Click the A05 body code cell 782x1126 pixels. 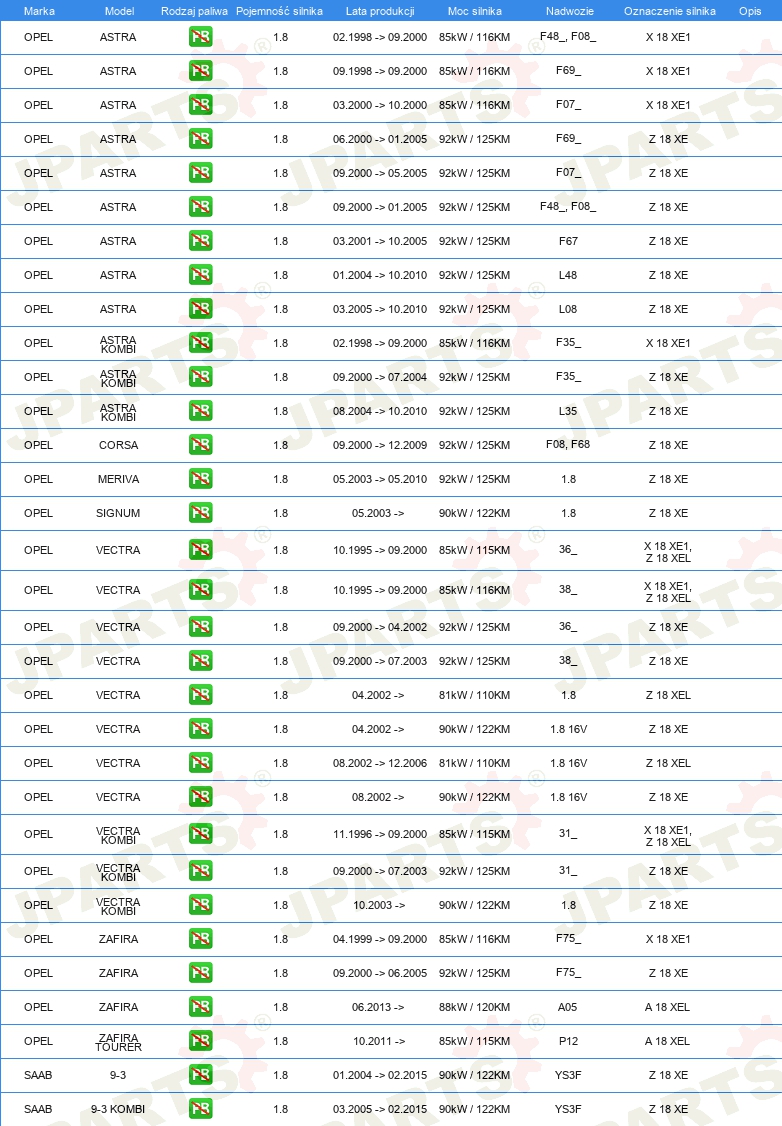(567, 1008)
